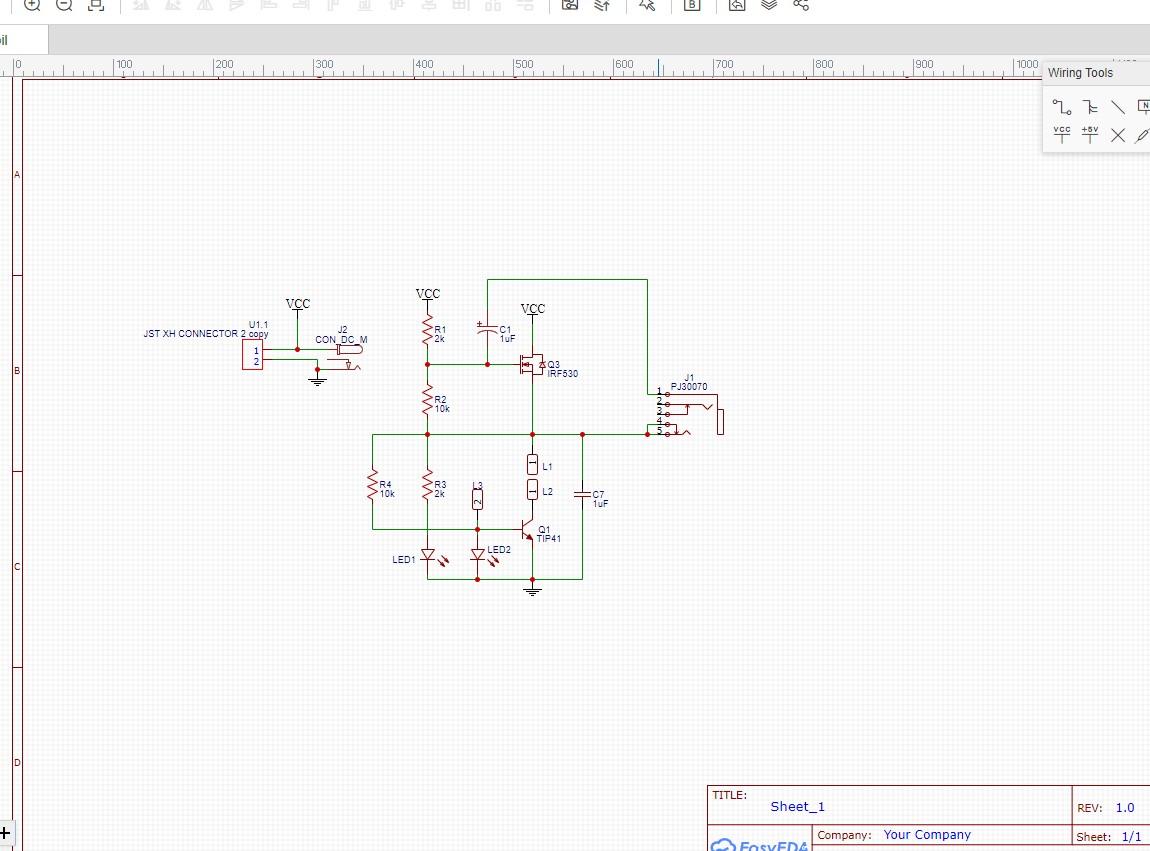The image size is (1150, 851).
Task: Place a VCC power flag
Action: coord(1061,134)
